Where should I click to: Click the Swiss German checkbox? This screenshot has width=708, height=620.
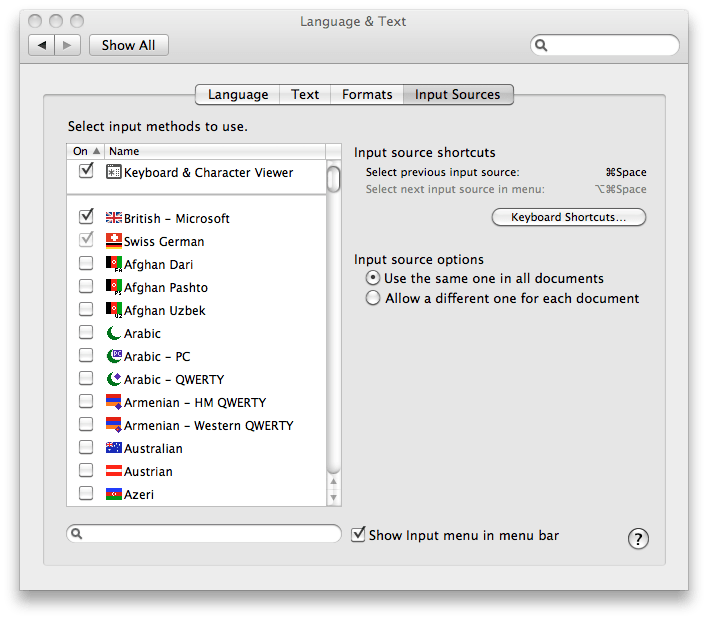(86, 240)
